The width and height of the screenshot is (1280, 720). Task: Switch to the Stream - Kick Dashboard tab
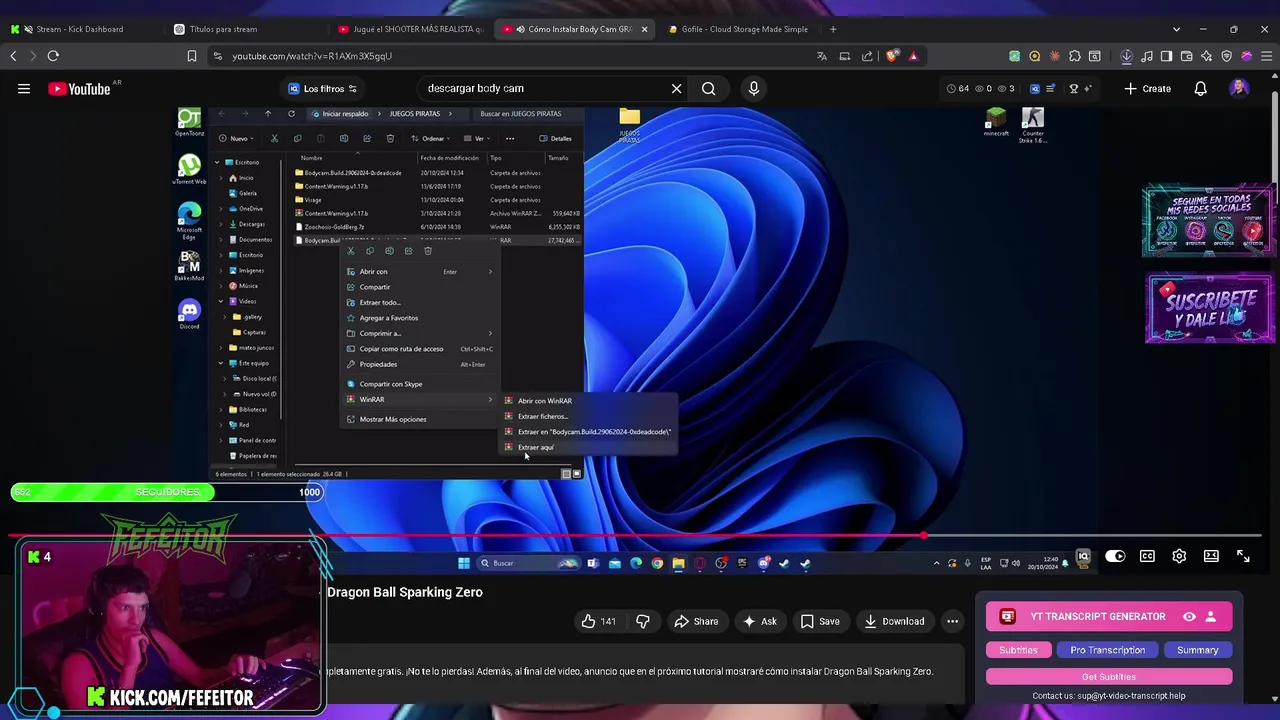(x=79, y=29)
